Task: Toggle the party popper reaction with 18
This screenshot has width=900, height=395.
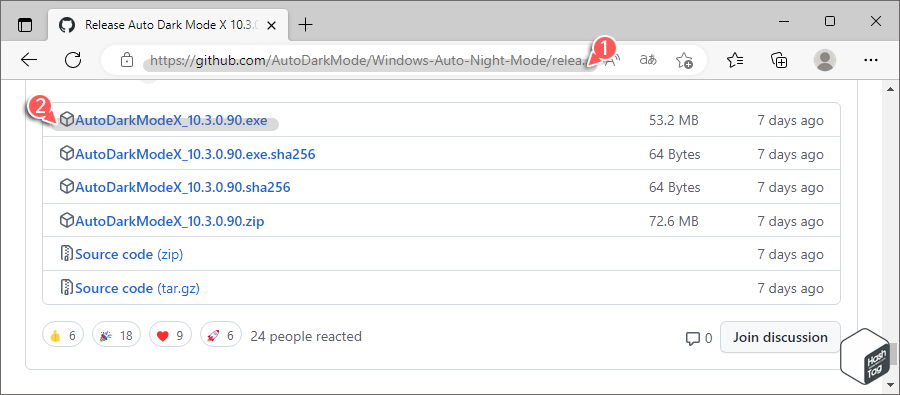Action: coord(117,336)
